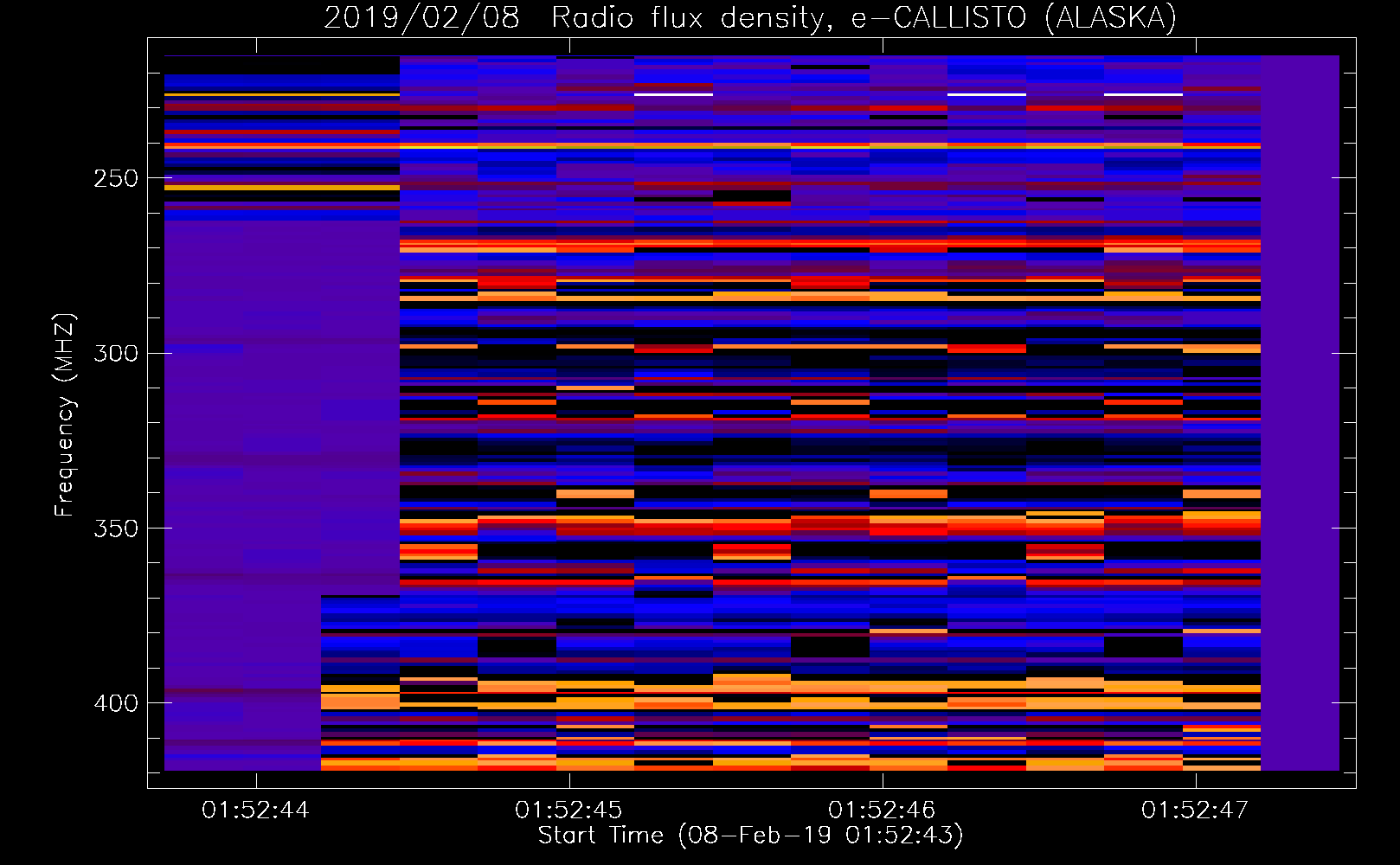This screenshot has height=865, width=1400.
Task: Select the 01:52:47 time tick label
Action: (x=1195, y=810)
